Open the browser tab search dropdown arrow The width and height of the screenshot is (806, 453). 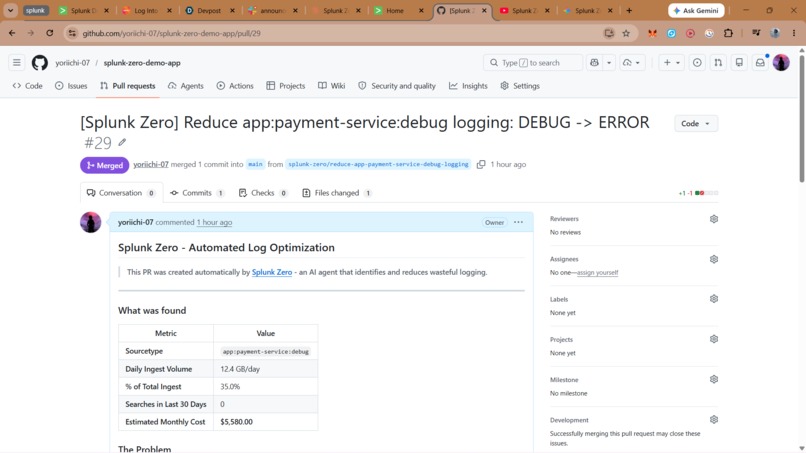point(10,10)
